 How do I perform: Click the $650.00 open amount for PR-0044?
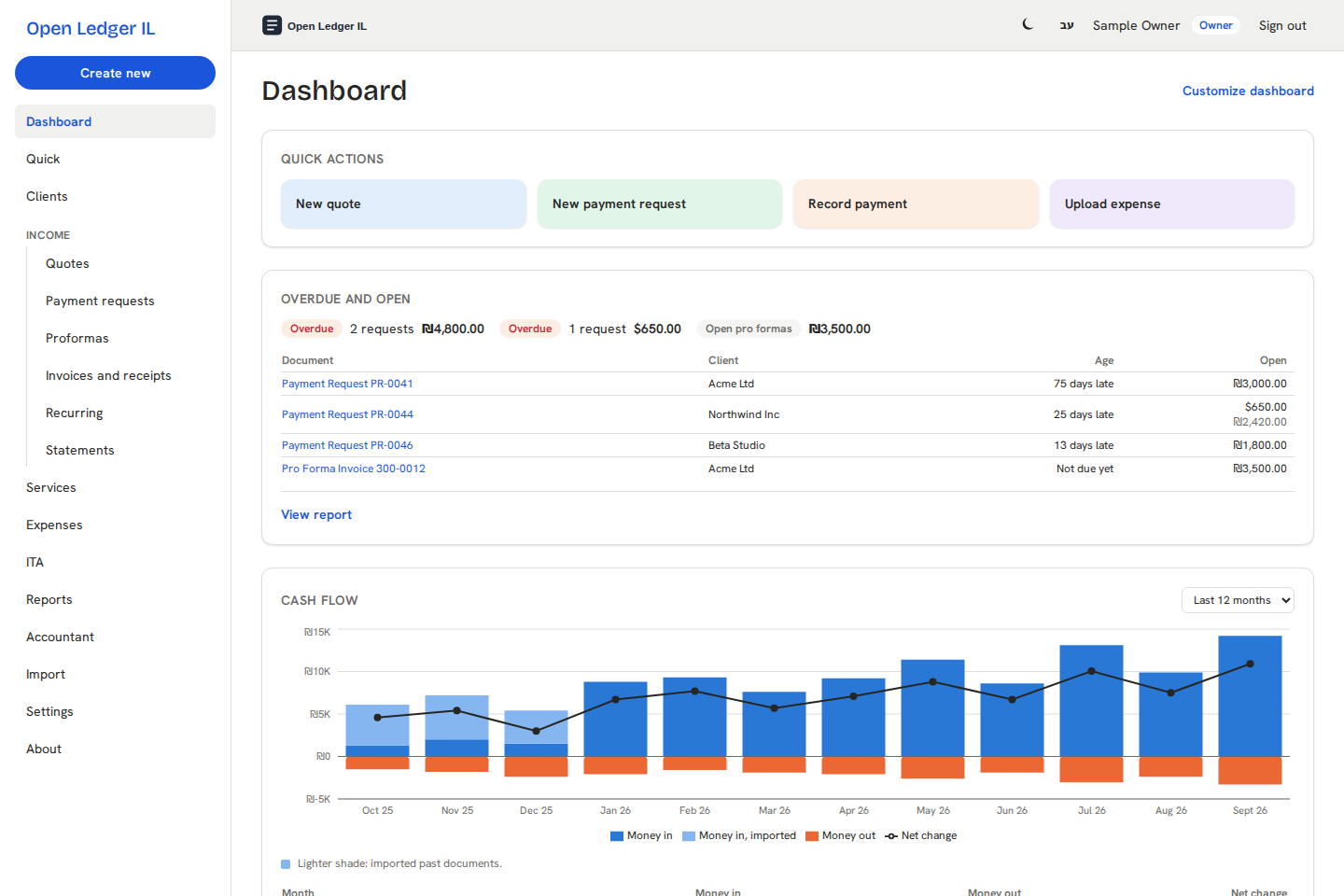point(1266,407)
